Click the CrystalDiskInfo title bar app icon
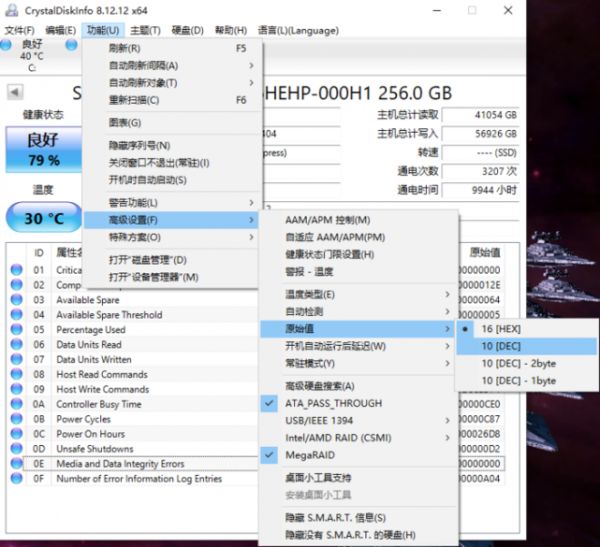This screenshot has width=600, height=547. [x=10, y=10]
